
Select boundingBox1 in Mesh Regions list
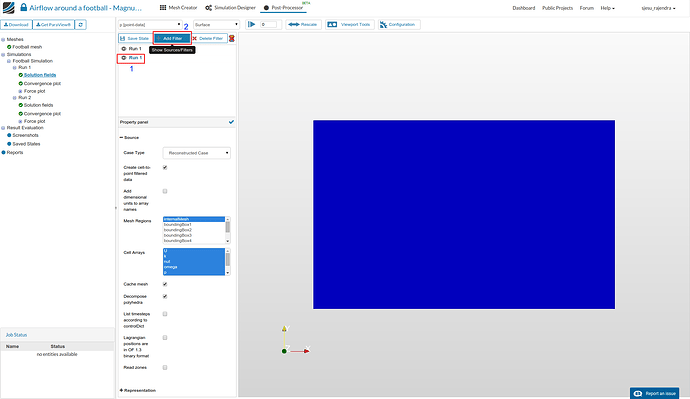pos(194,224)
